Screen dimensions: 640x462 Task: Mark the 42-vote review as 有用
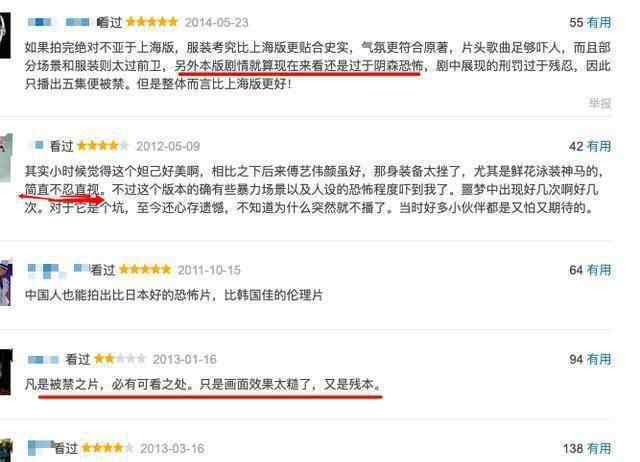click(599, 146)
